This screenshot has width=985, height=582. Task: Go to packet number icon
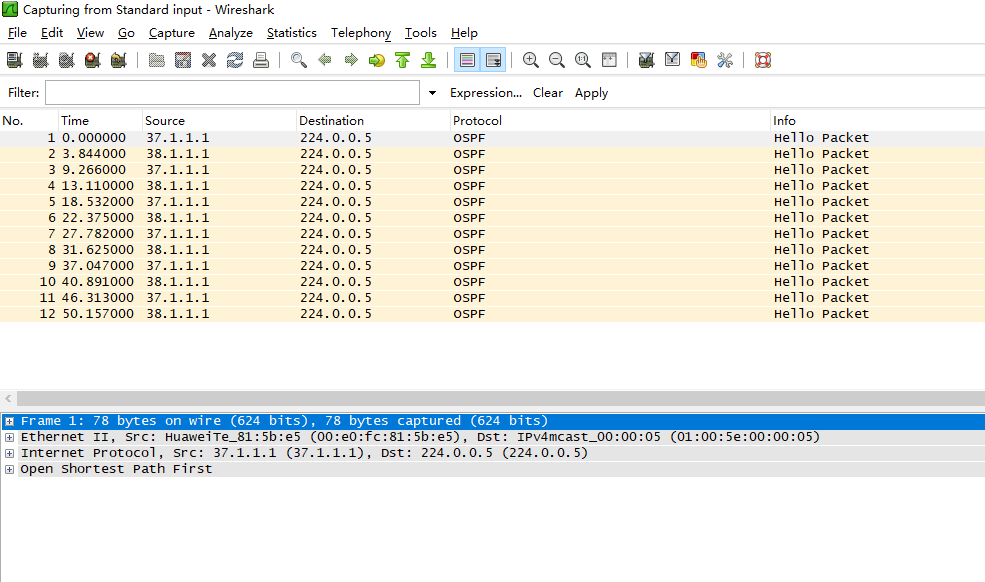coord(377,60)
